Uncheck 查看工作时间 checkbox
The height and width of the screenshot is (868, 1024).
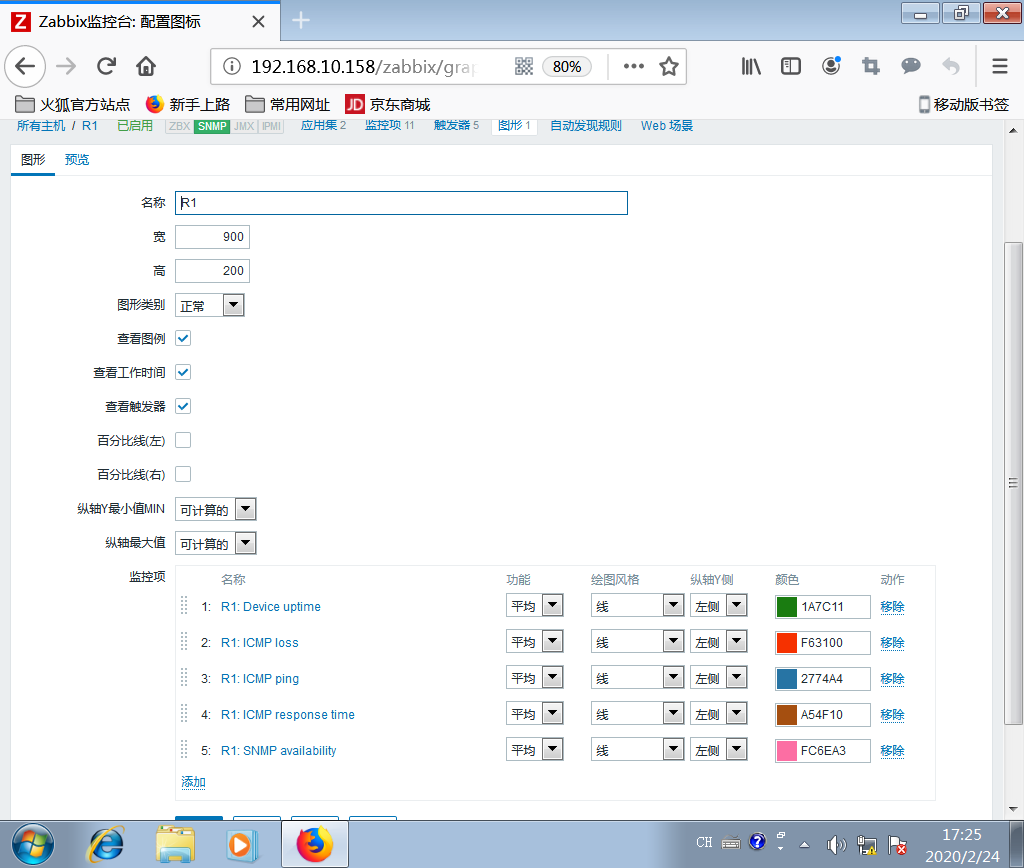pos(183,372)
